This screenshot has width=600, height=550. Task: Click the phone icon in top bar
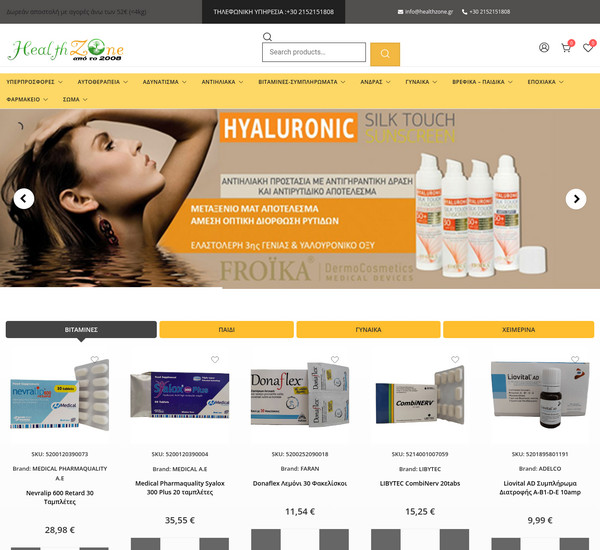coord(465,12)
